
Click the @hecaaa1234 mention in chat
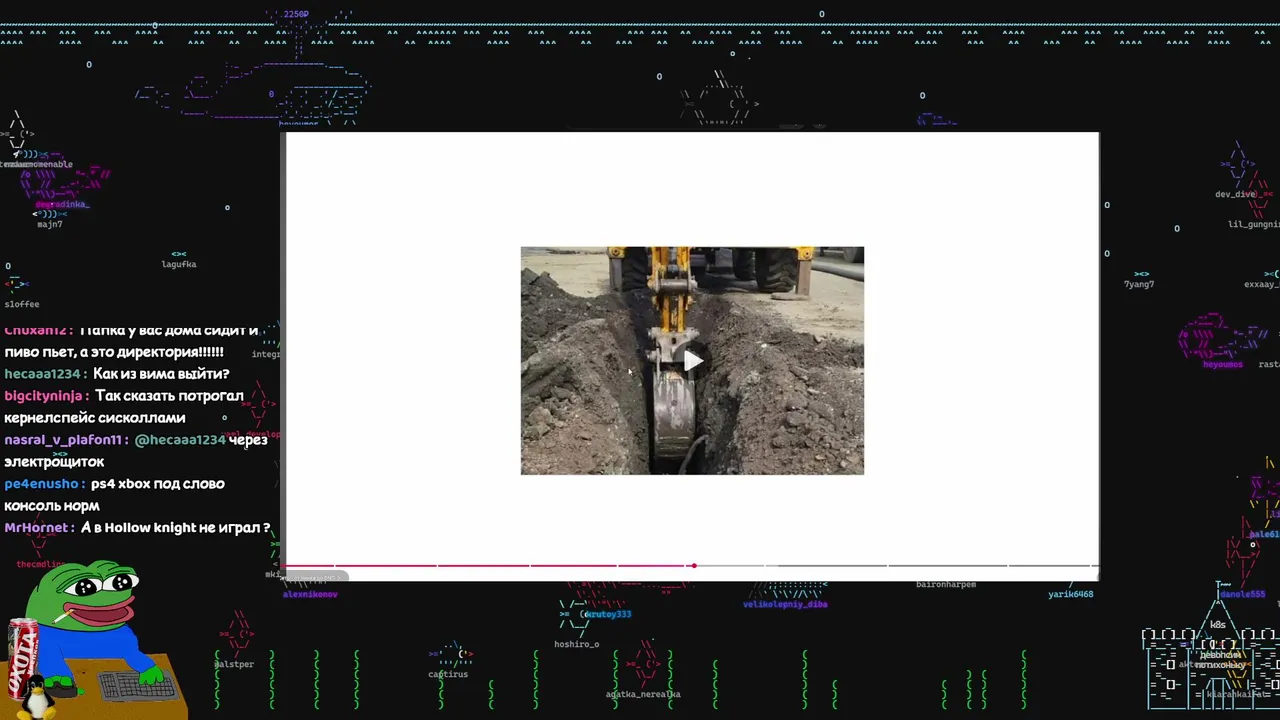(180, 440)
